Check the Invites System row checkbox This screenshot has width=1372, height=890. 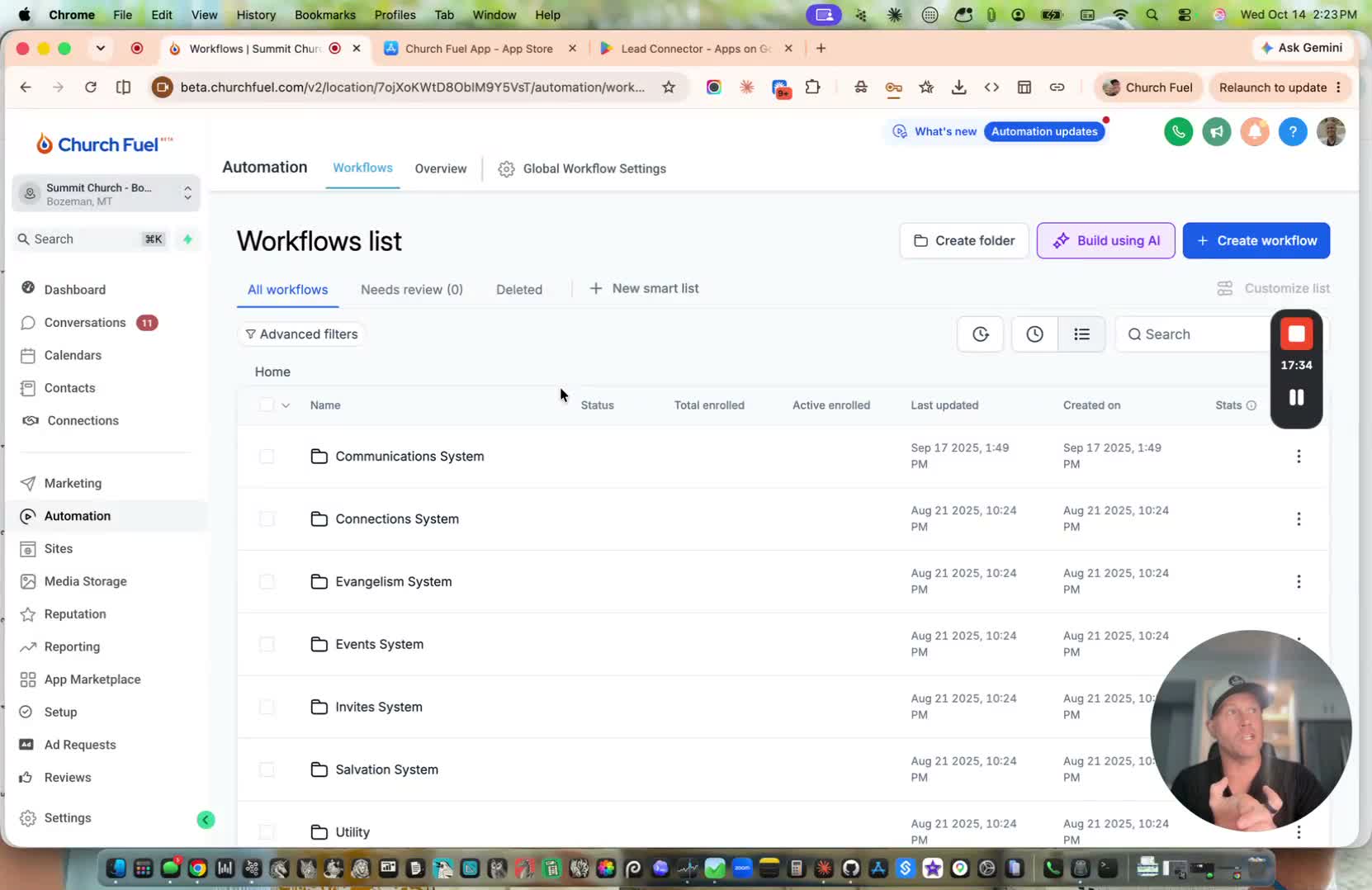point(267,708)
